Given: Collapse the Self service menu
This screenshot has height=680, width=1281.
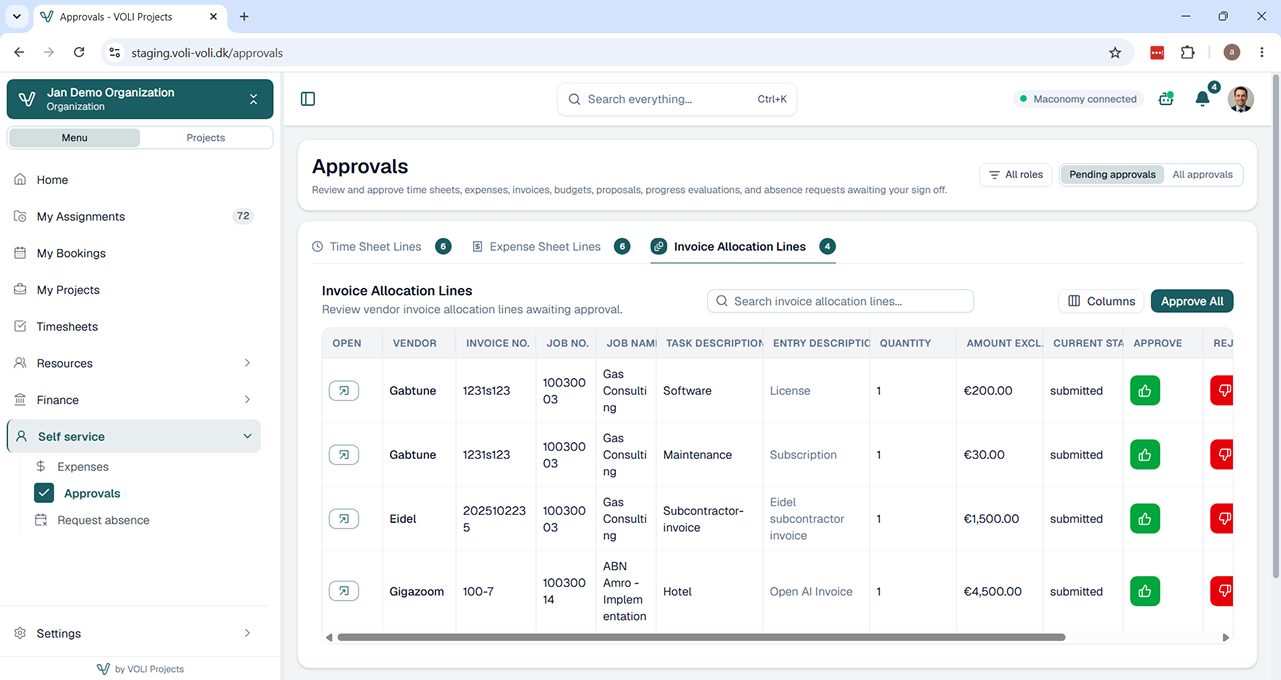Looking at the screenshot, I should pos(134,436).
